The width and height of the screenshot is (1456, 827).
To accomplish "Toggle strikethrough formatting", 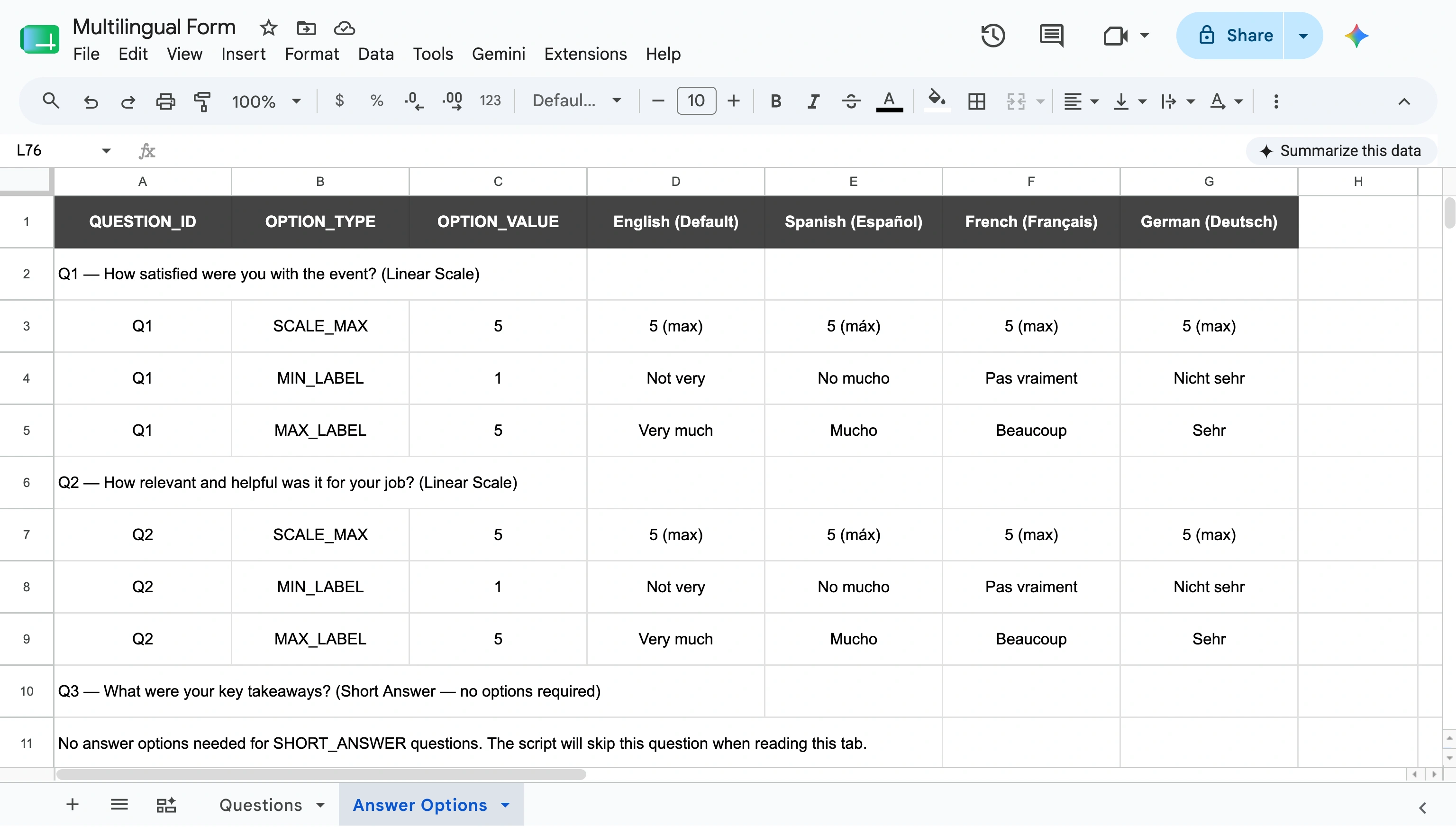I will coord(851,101).
